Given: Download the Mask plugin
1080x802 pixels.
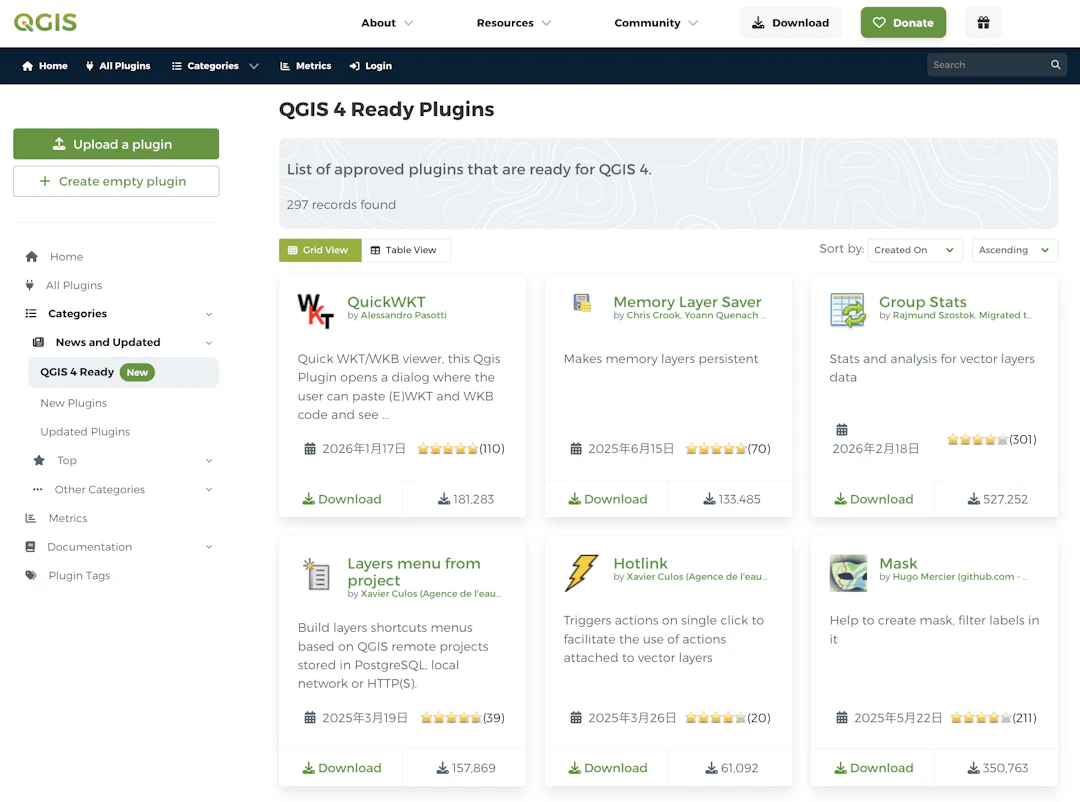Looking at the screenshot, I should point(873,768).
